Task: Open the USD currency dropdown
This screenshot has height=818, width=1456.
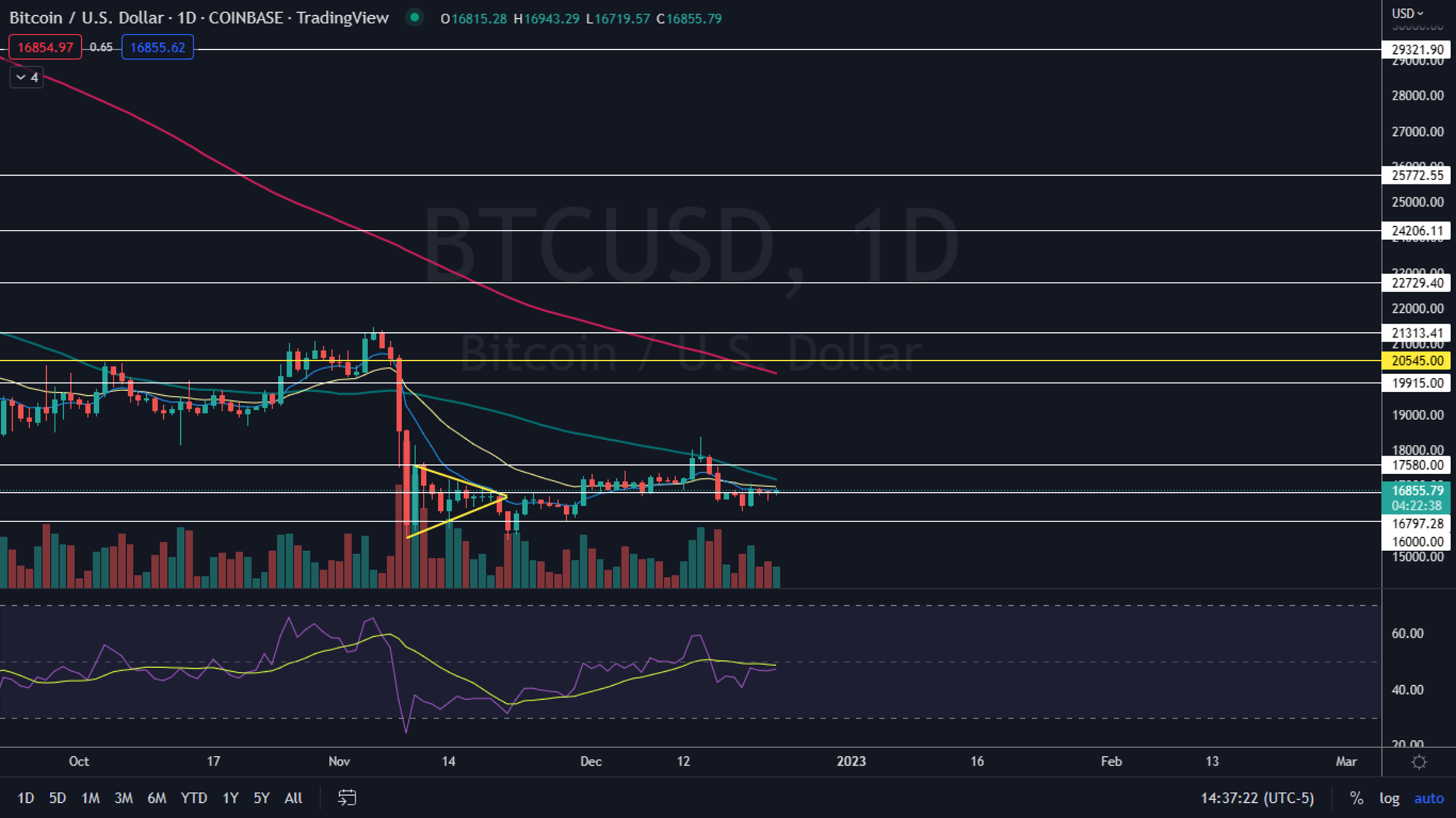Action: tap(1407, 13)
